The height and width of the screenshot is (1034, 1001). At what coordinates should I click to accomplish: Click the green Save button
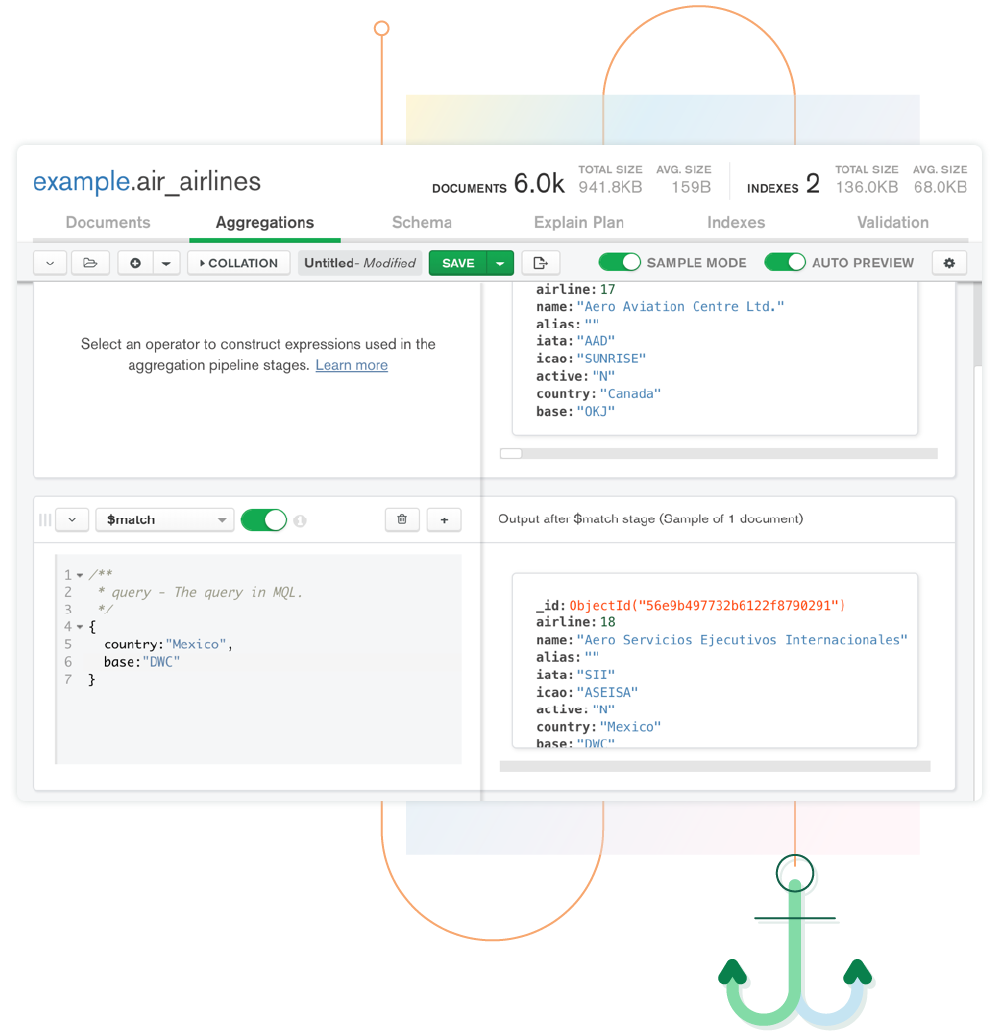[458, 262]
